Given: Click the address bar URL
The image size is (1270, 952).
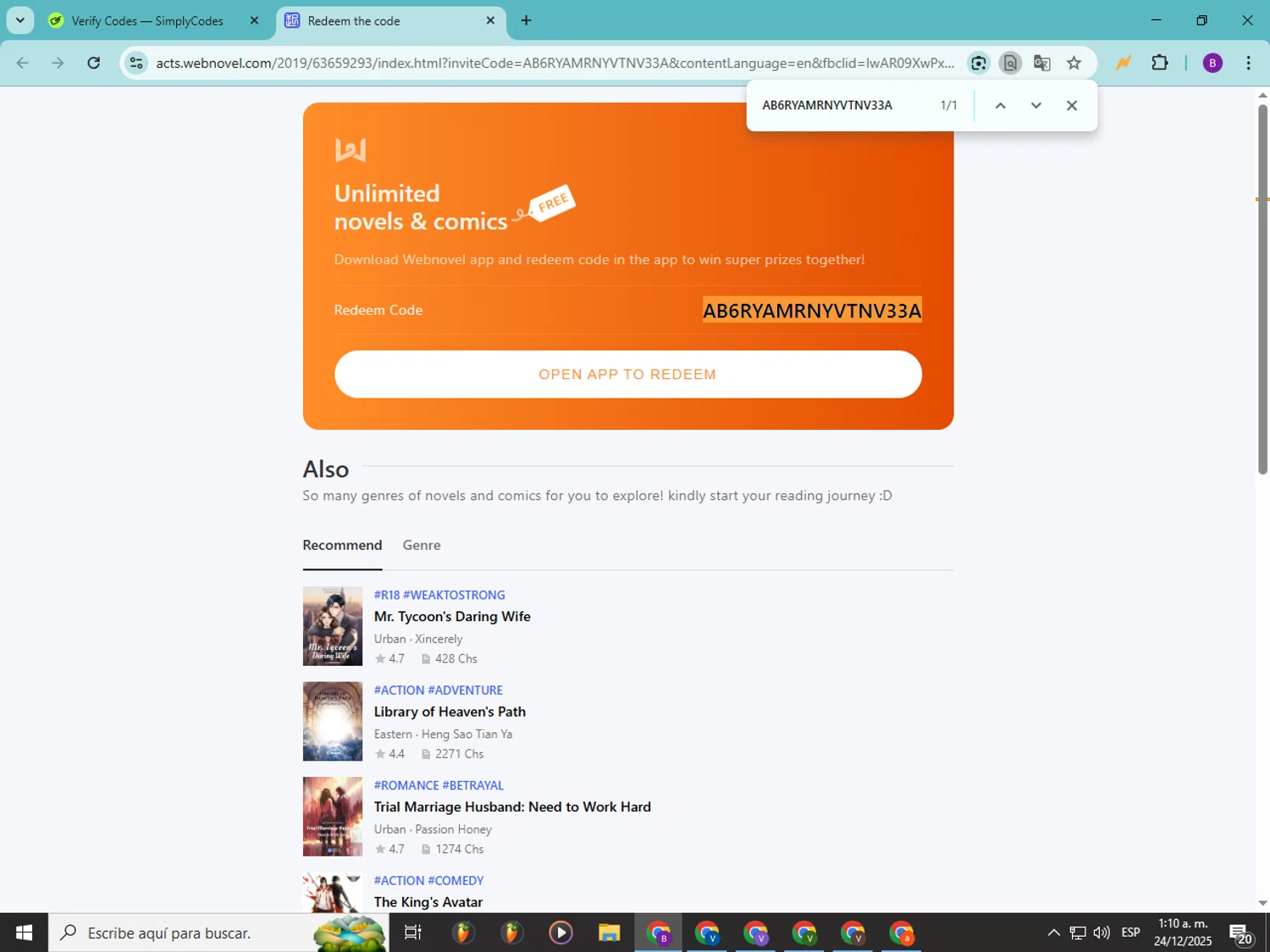Looking at the screenshot, I should tap(555, 63).
